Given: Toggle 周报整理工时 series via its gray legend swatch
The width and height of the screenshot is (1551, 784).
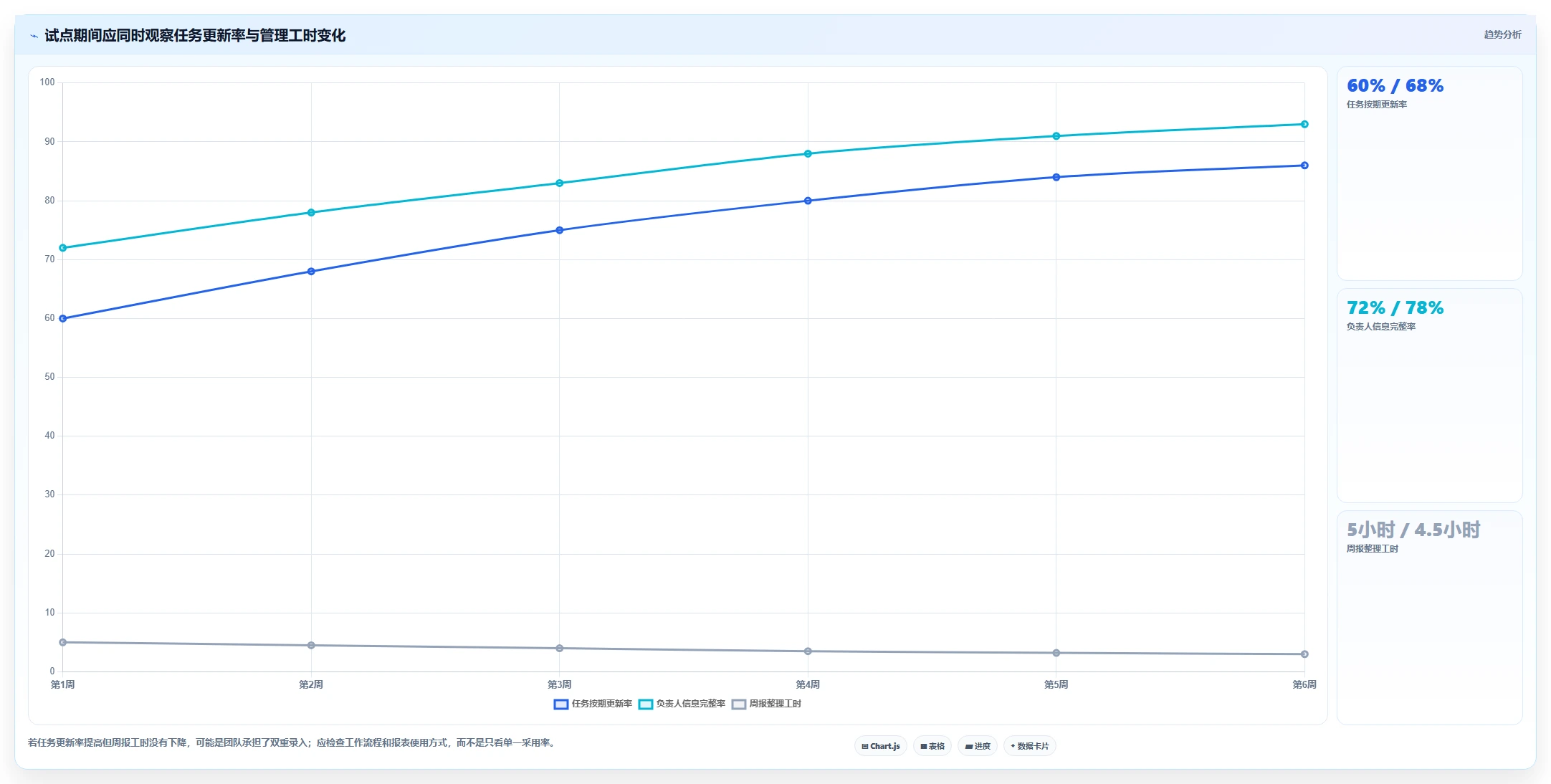Looking at the screenshot, I should click(739, 704).
